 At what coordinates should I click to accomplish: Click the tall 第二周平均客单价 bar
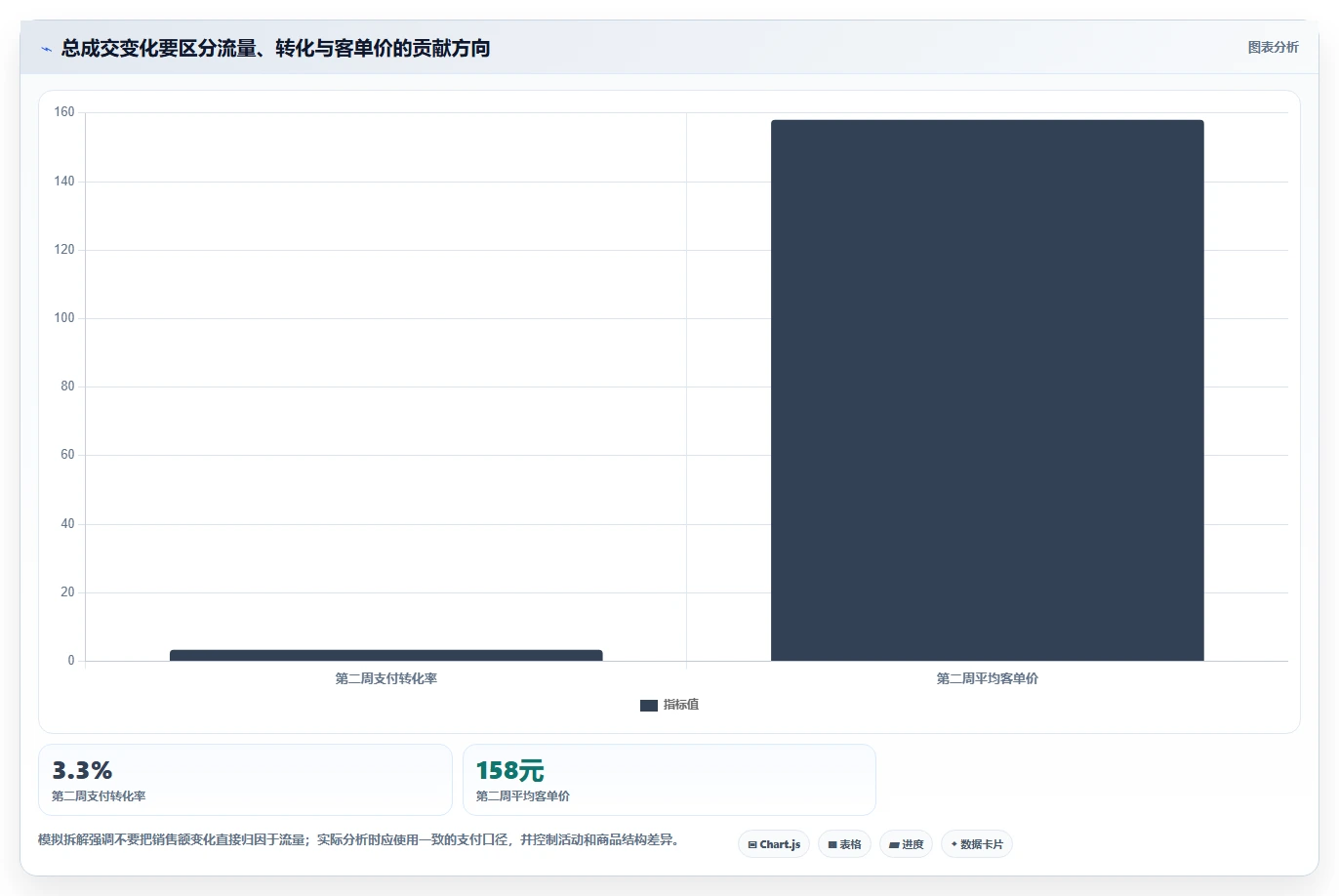pyautogui.click(x=987, y=390)
